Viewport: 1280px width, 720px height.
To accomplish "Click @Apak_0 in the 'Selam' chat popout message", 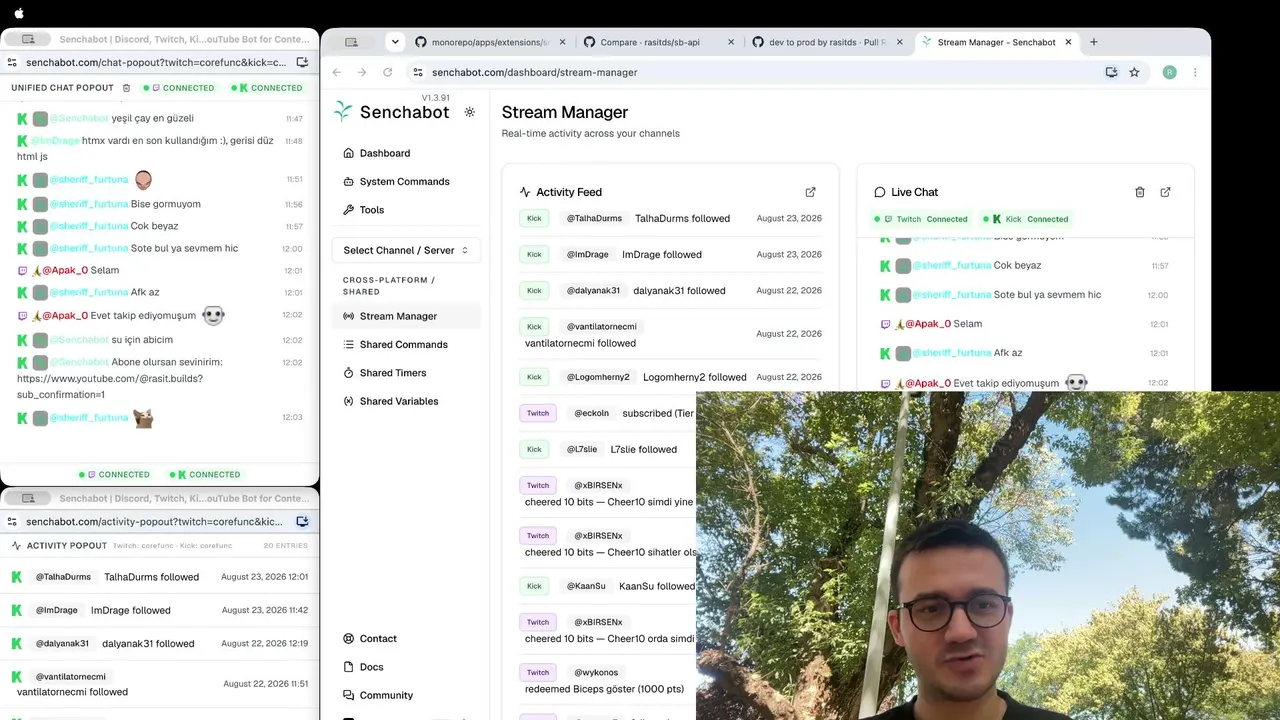I will point(65,270).
